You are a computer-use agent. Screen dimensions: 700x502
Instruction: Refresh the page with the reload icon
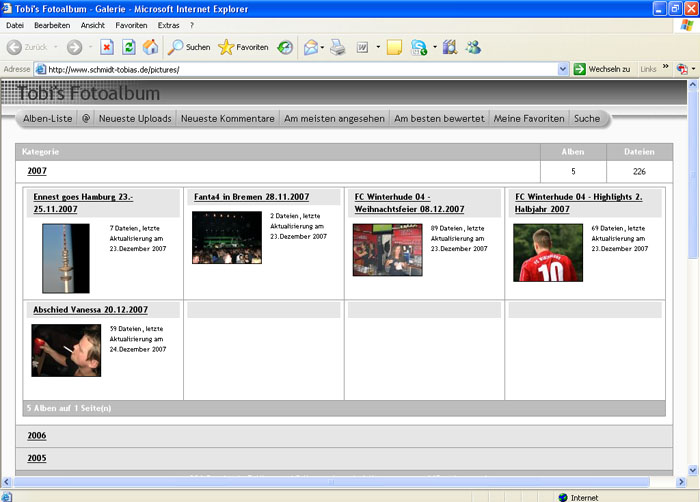[x=128, y=47]
